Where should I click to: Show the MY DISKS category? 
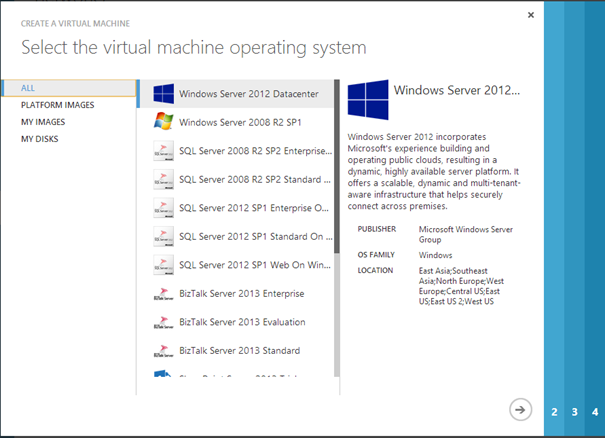pyautogui.click(x=39, y=139)
